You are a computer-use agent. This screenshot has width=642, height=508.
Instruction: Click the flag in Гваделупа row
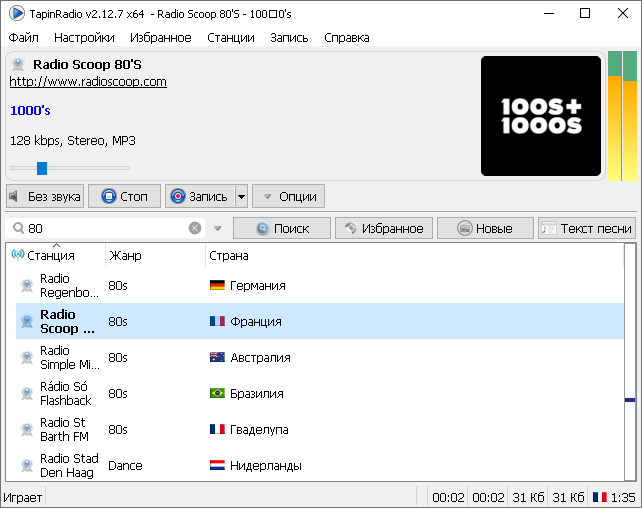tap(217, 429)
